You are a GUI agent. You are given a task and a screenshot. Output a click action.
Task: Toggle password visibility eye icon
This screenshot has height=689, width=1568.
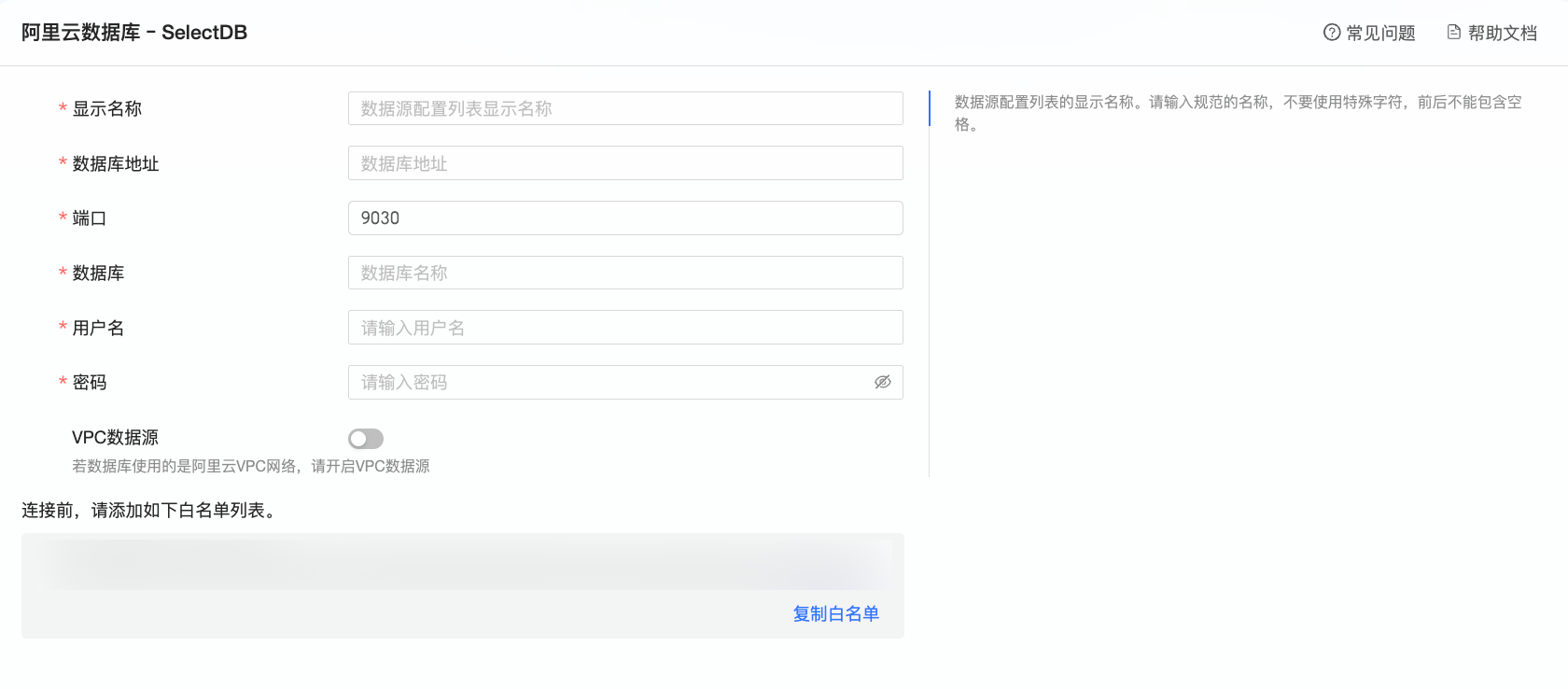coord(883,382)
